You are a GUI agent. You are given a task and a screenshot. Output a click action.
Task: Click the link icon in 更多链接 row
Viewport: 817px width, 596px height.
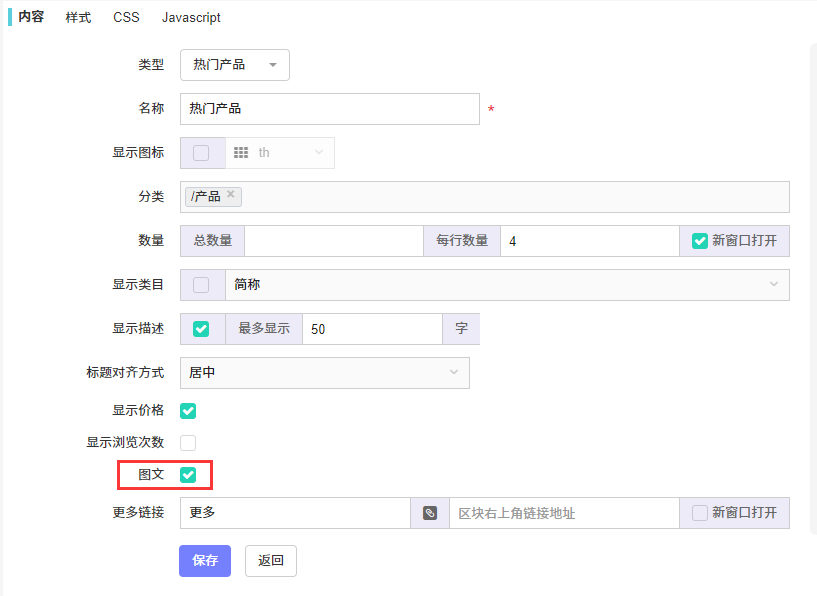click(430, 513)
